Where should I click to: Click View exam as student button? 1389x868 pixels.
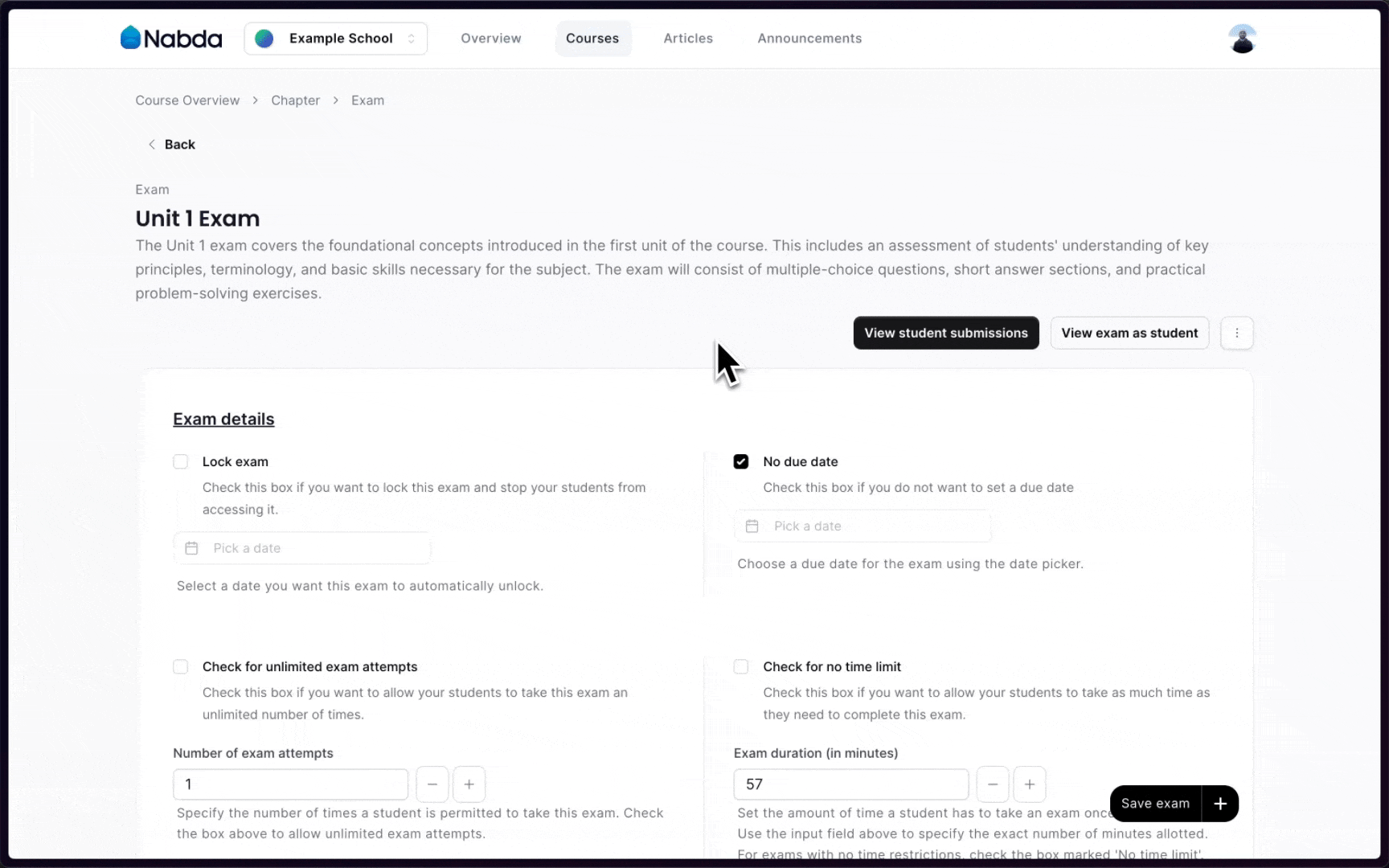(1129, 333)
